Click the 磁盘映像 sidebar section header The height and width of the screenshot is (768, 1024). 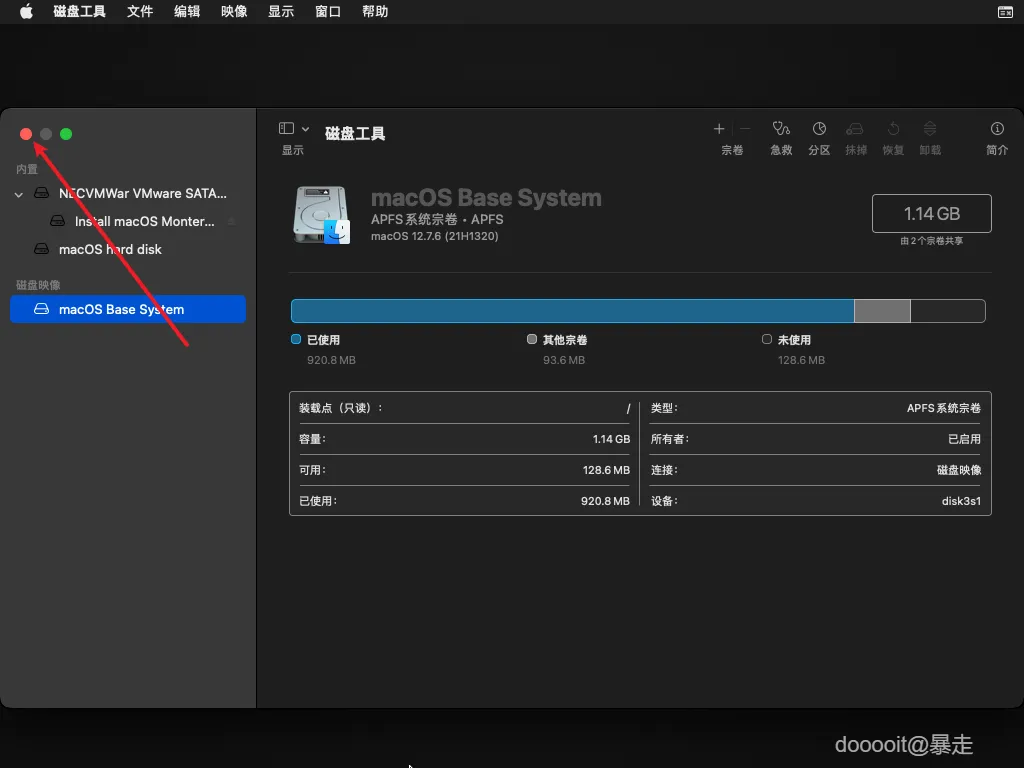38,285
